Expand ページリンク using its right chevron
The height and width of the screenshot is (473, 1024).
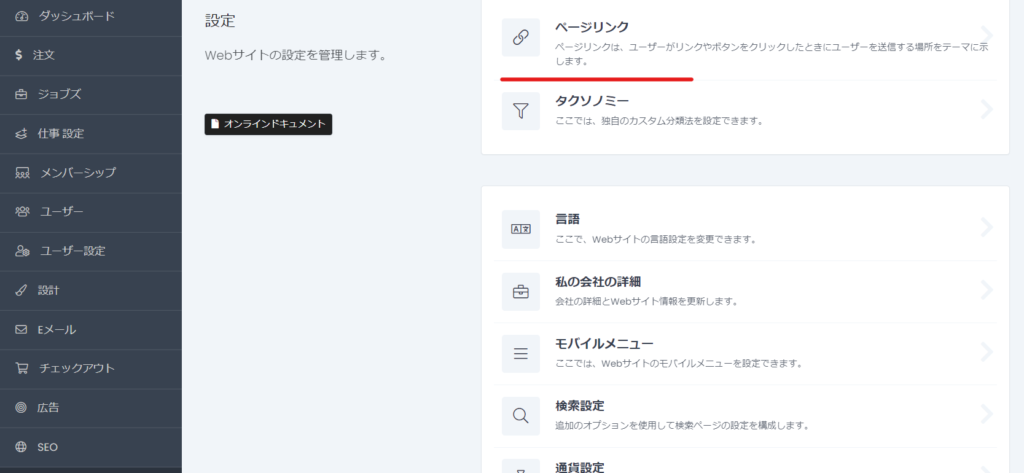(986, 38)
